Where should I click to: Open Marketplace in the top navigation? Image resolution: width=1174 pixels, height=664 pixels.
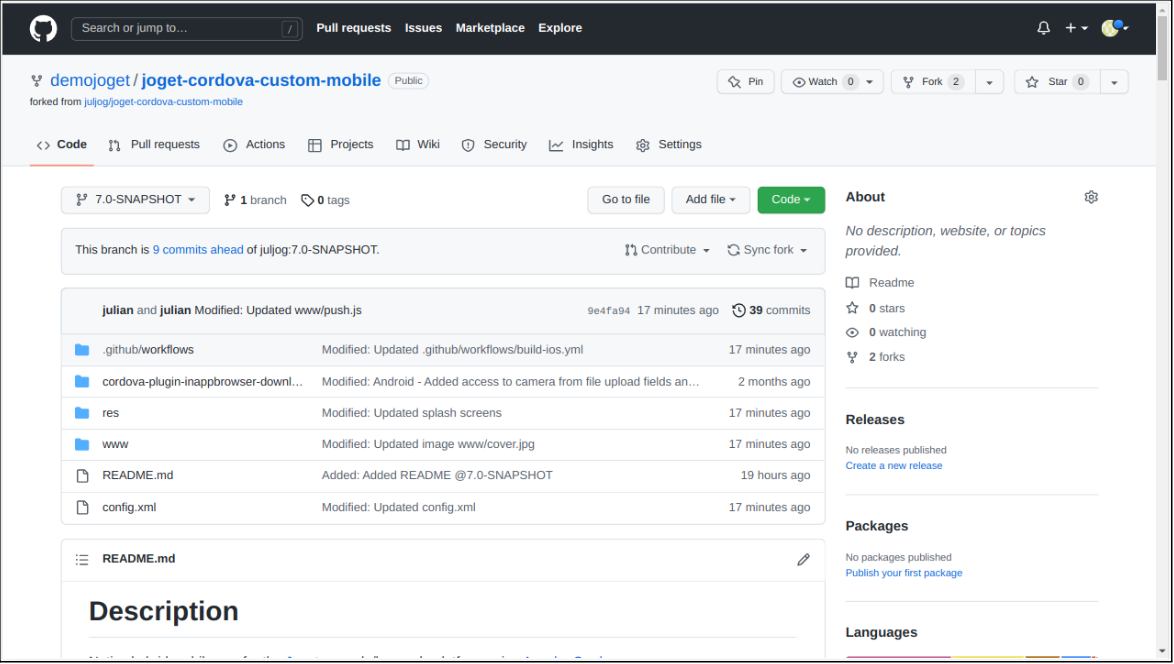coord(490,28)
